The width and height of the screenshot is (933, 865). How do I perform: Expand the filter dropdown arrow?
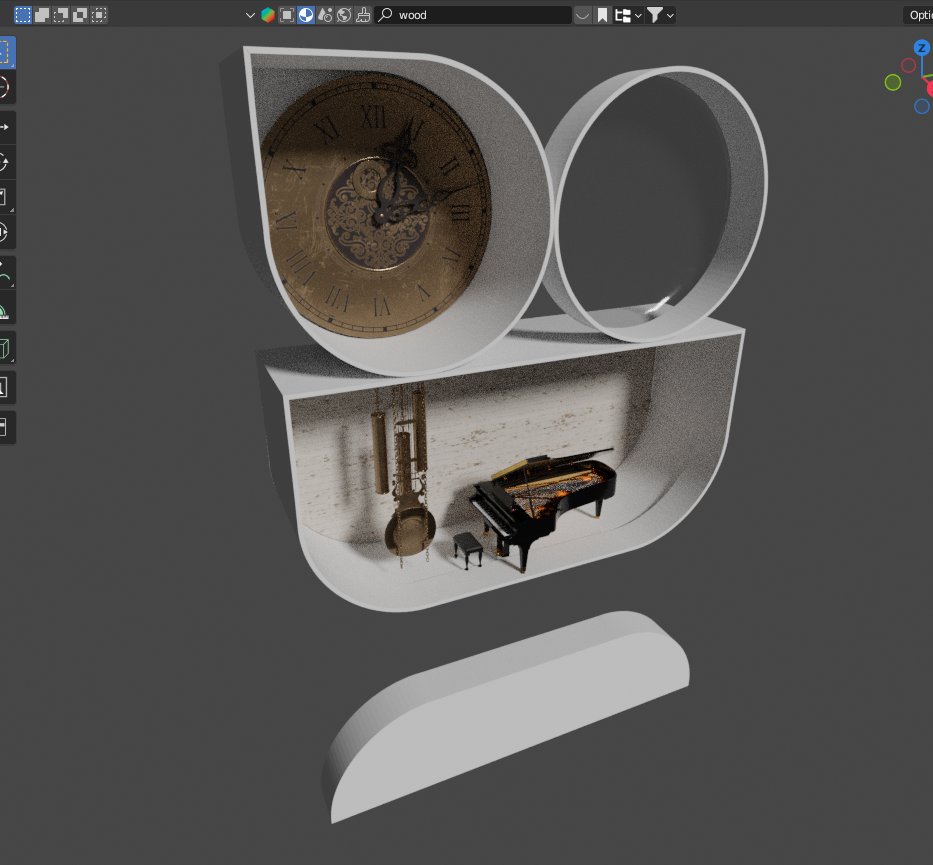pos(671,15)
